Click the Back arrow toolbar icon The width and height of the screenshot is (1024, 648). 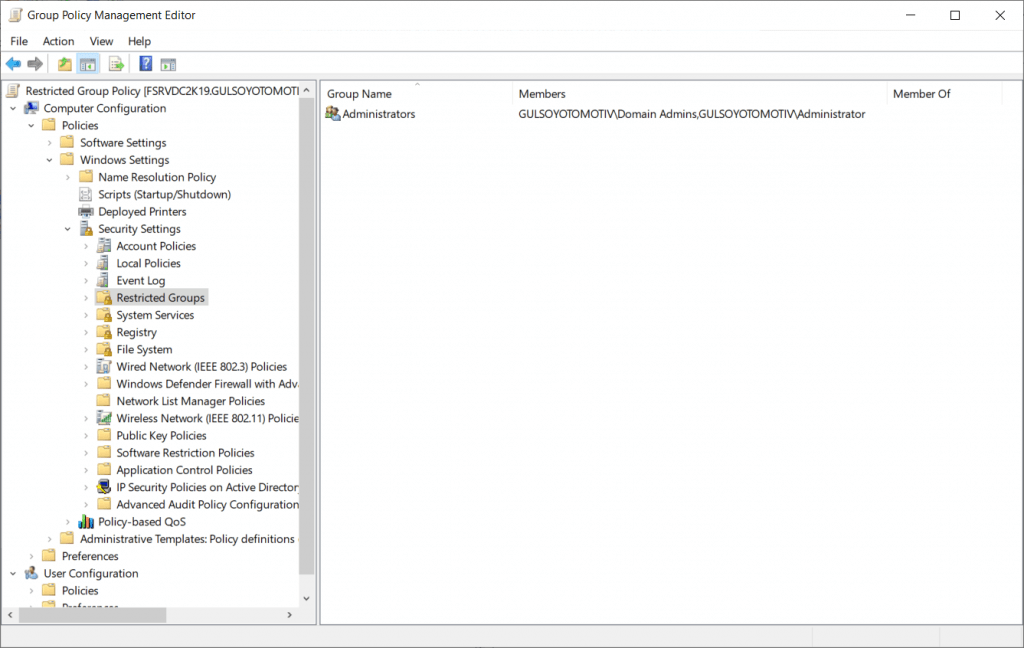point(13,64)
